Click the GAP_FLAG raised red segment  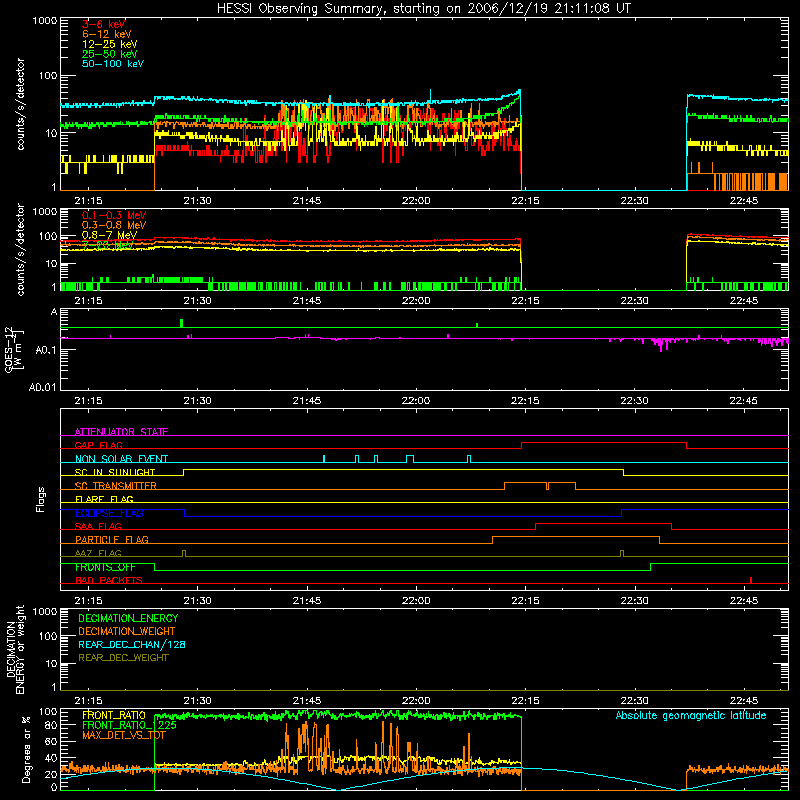click(604, 443)
